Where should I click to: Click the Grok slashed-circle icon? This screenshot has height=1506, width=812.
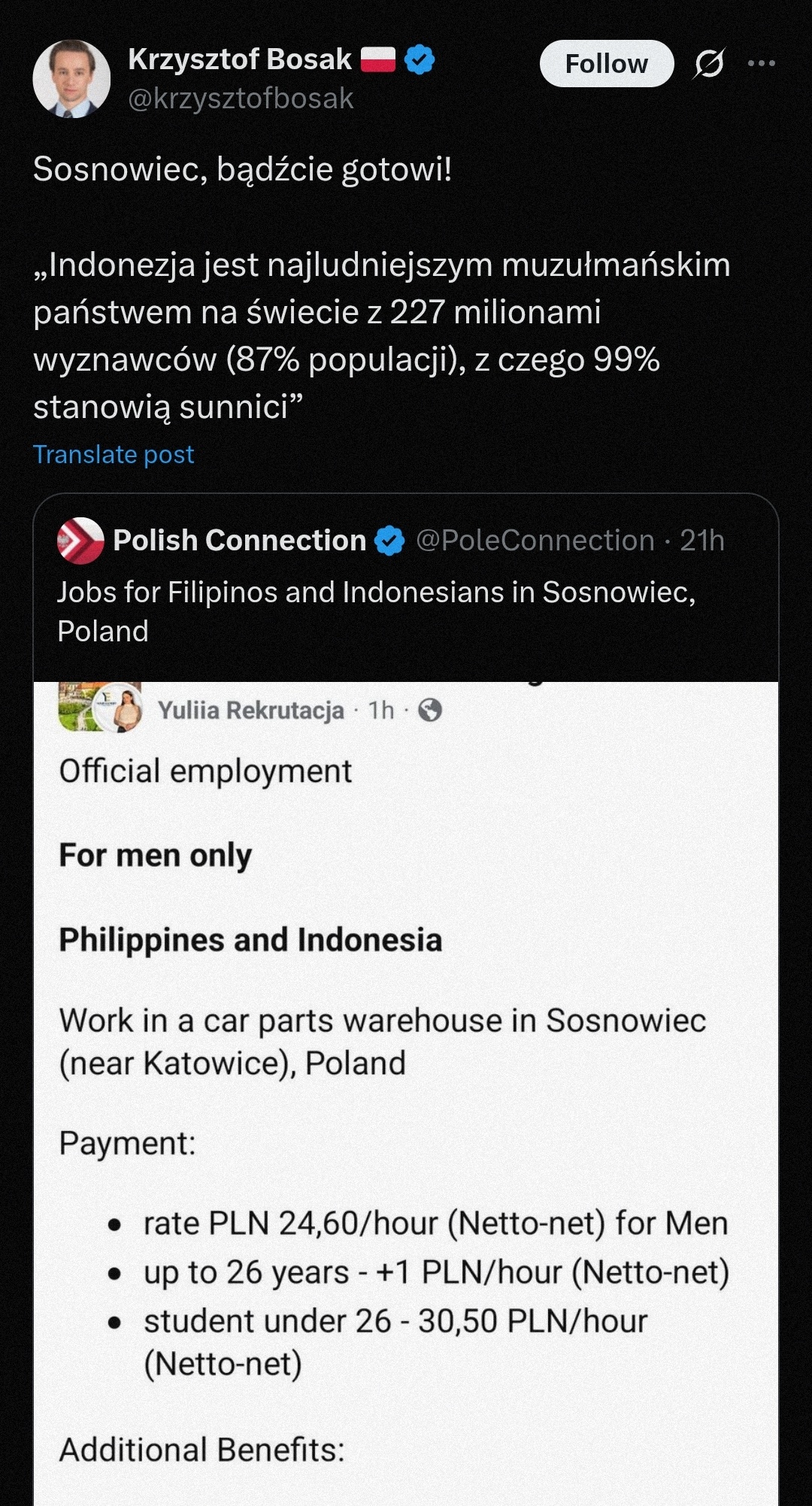[x=709, y=64]
